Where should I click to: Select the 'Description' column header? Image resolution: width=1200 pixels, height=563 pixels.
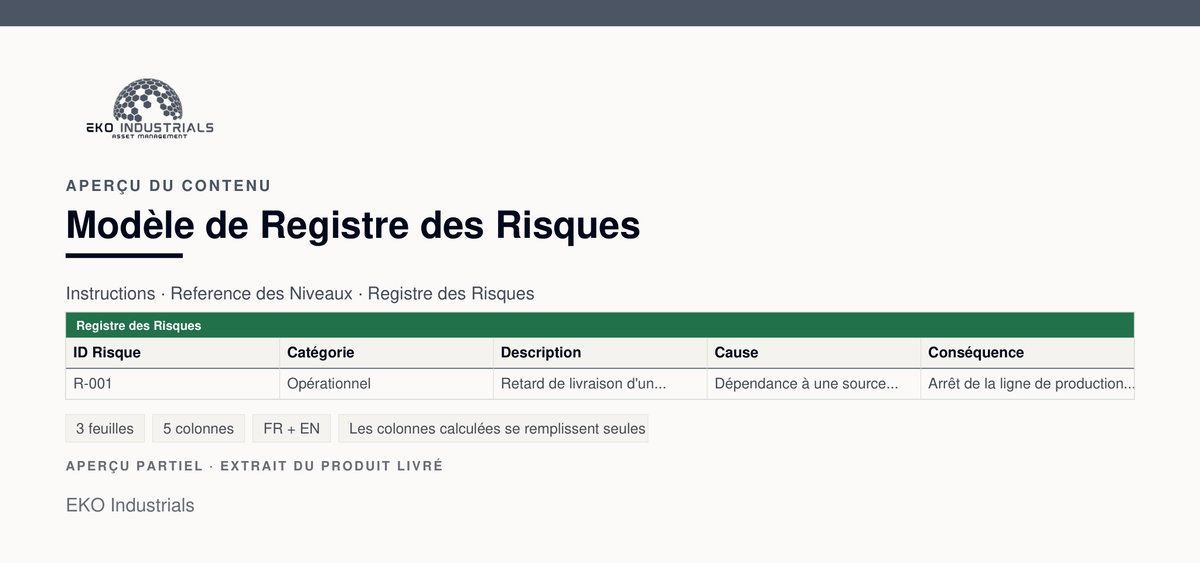pyautogui.click(x=600, y=353)
